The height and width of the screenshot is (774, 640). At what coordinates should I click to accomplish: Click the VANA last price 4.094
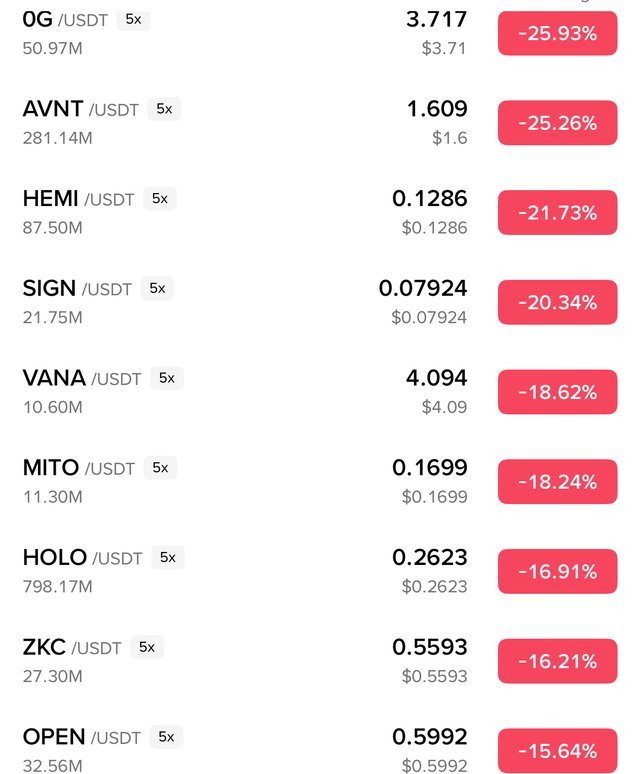(436, 379)
